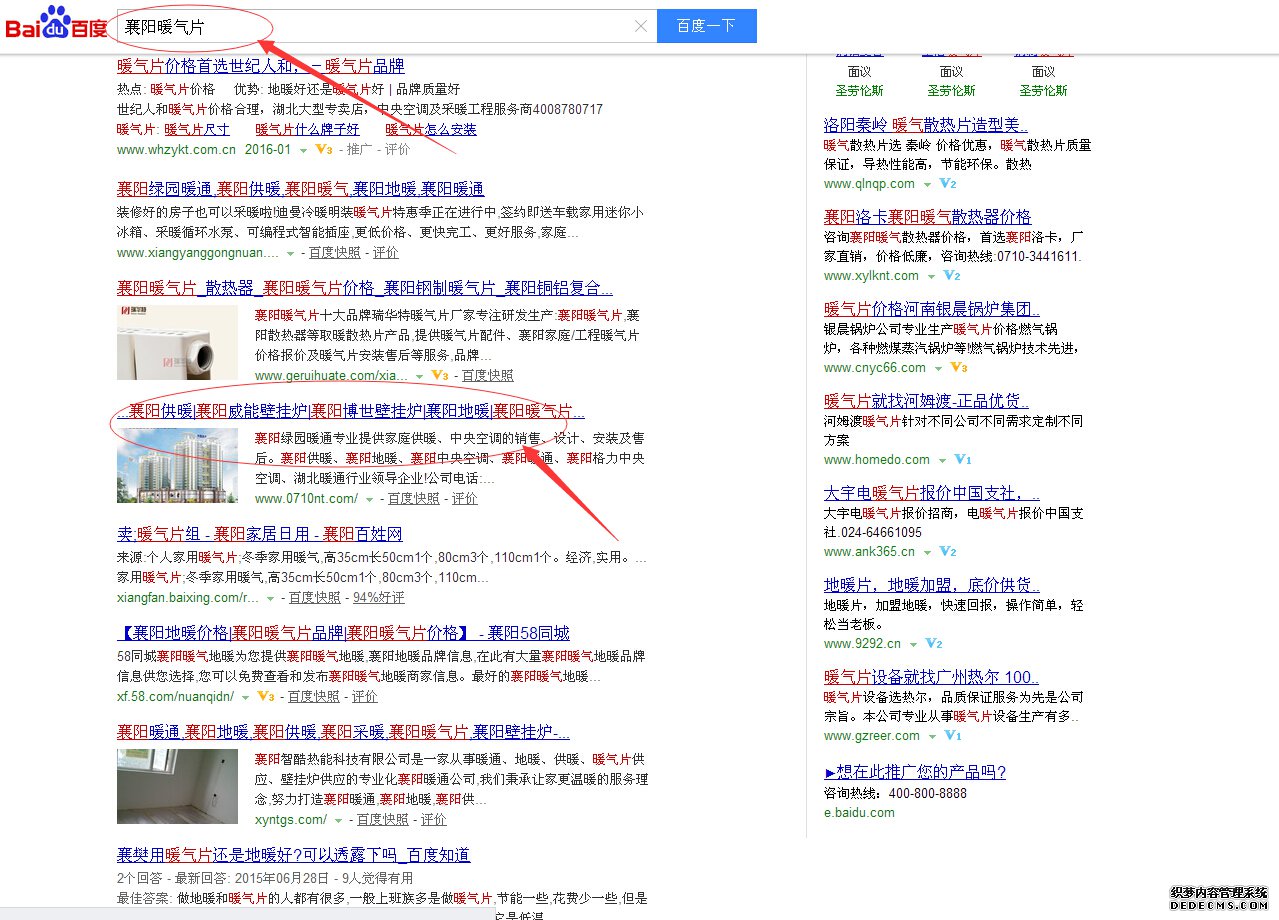Click the 百度一下 search button
1279x920 pixels.
coord(706,26)
